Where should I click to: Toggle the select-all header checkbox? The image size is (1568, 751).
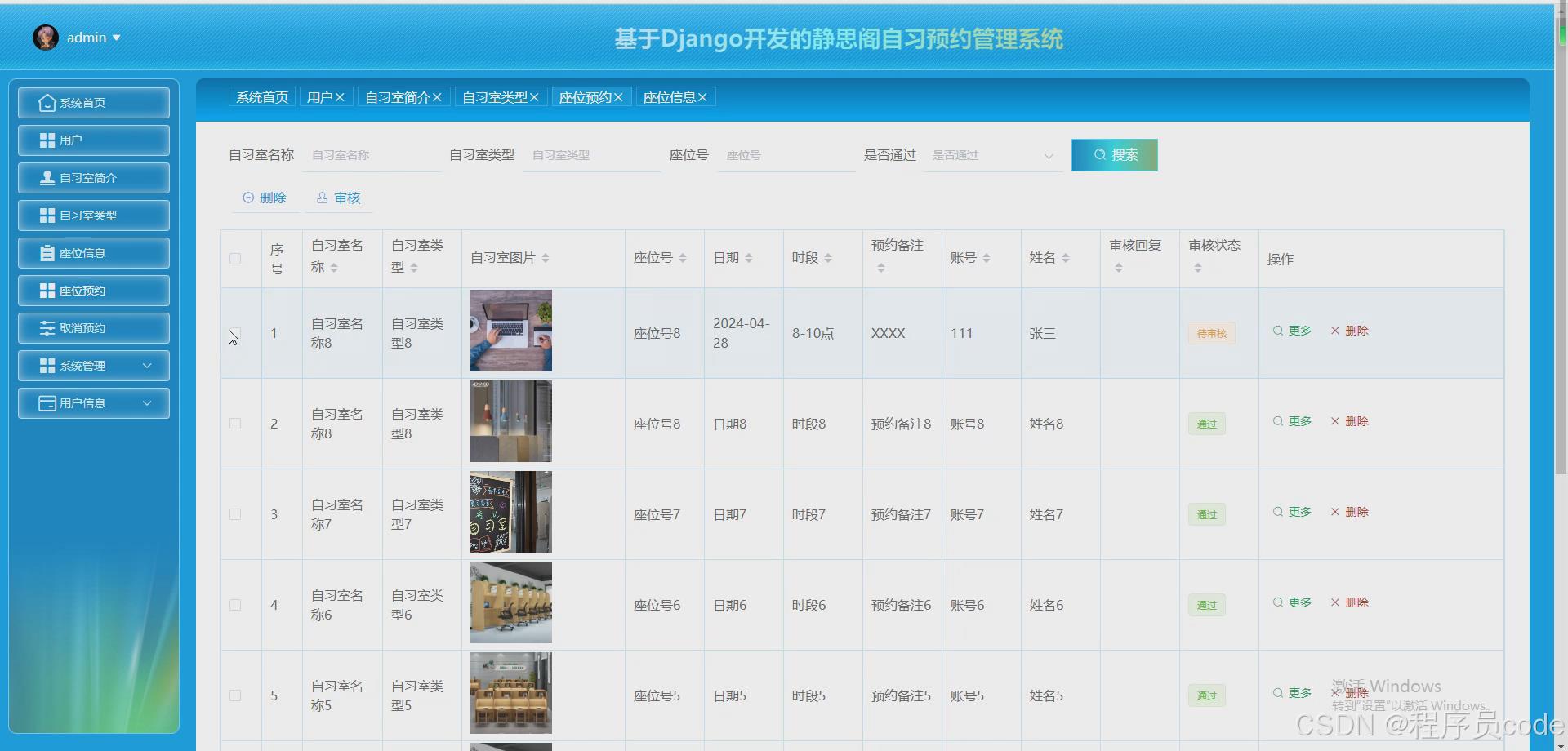[235, 259]
